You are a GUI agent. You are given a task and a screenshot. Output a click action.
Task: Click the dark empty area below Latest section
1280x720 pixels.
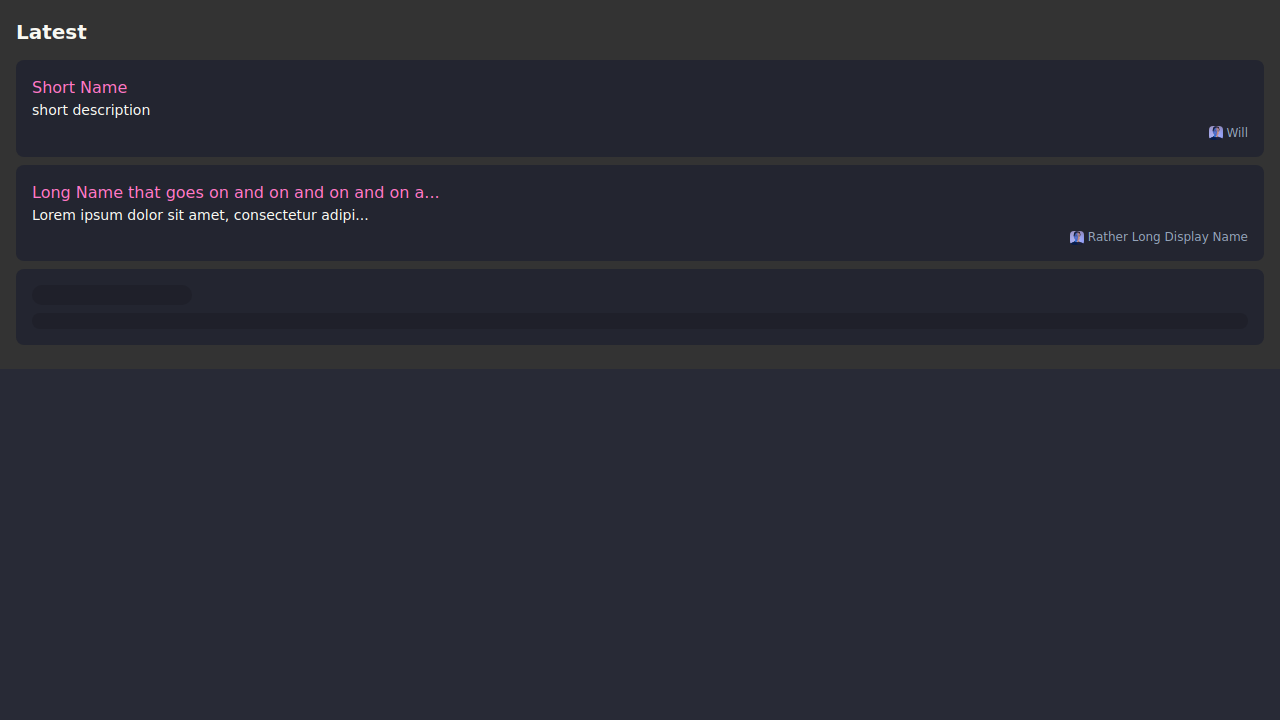(x=640, y=540)
